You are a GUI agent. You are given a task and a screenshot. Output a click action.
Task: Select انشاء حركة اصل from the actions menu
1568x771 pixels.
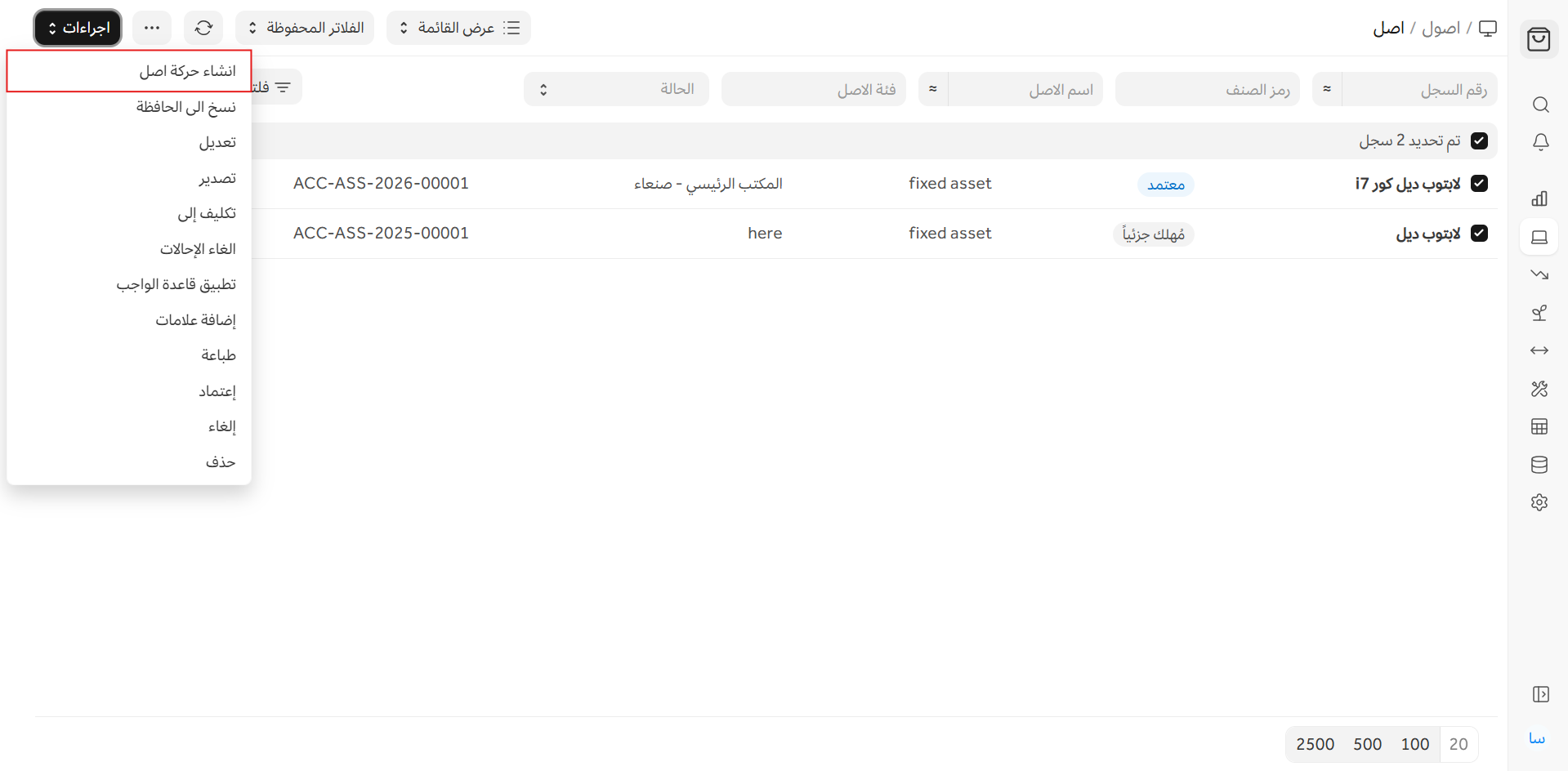187,71
